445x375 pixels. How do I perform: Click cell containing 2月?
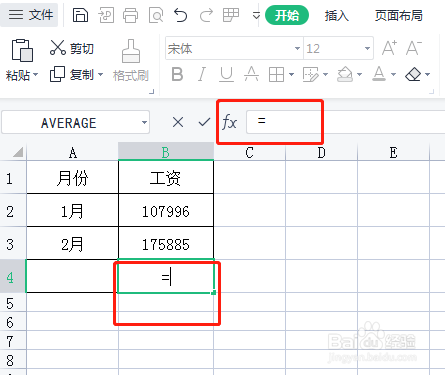[x=72, y=243]
